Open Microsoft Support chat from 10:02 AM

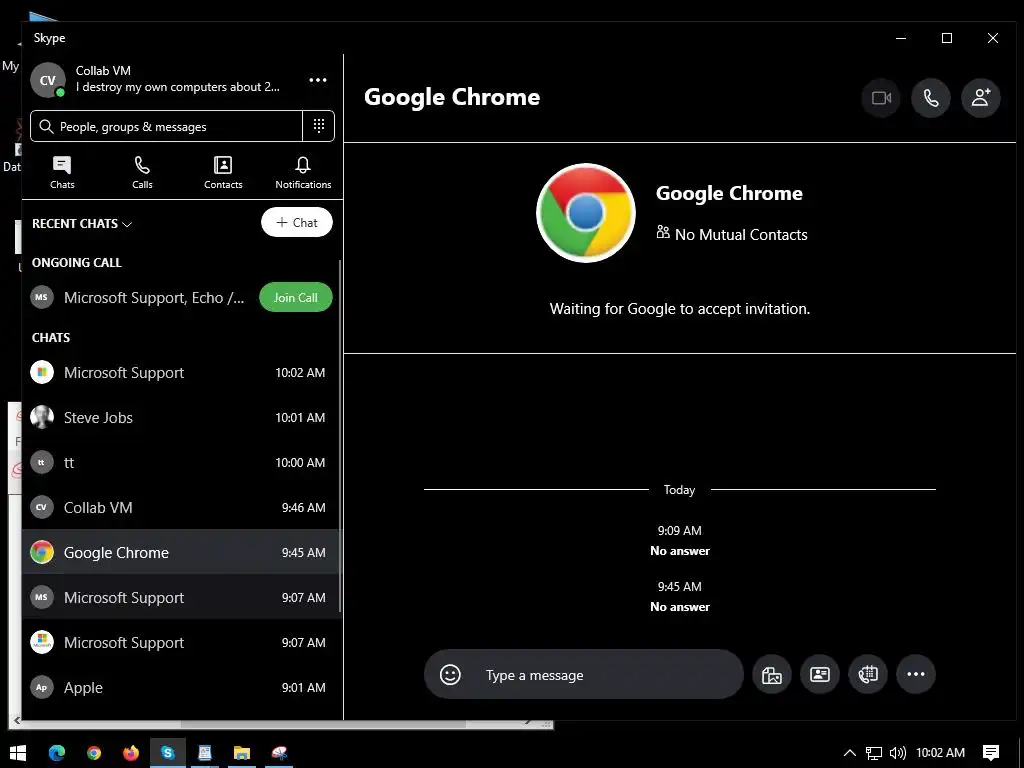coord(181,373)
